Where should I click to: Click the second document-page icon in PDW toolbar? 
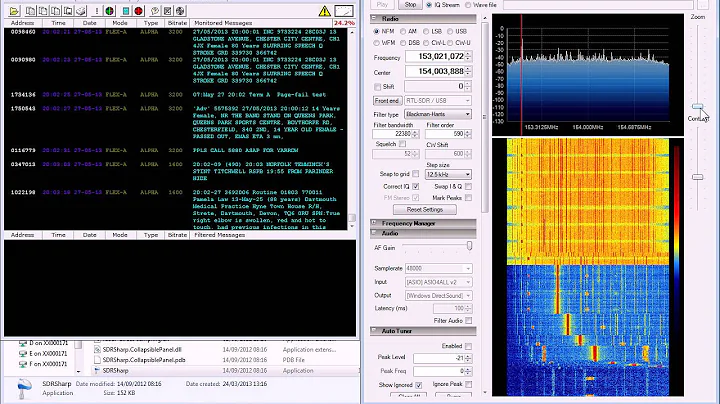[x=43, y=11]
